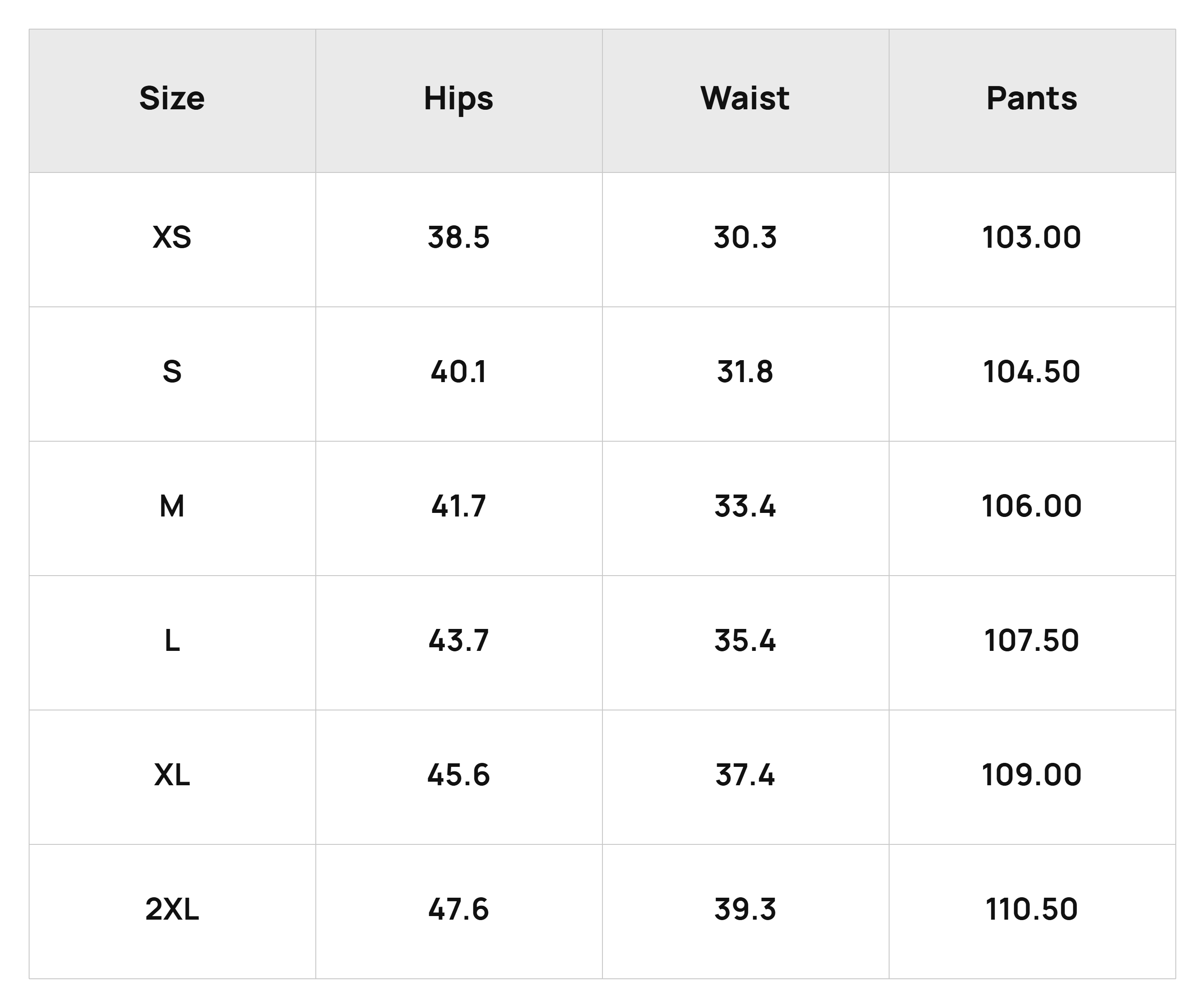Click the 43.7 hips value
The image size is (1204, 1007).
[459, 641]
